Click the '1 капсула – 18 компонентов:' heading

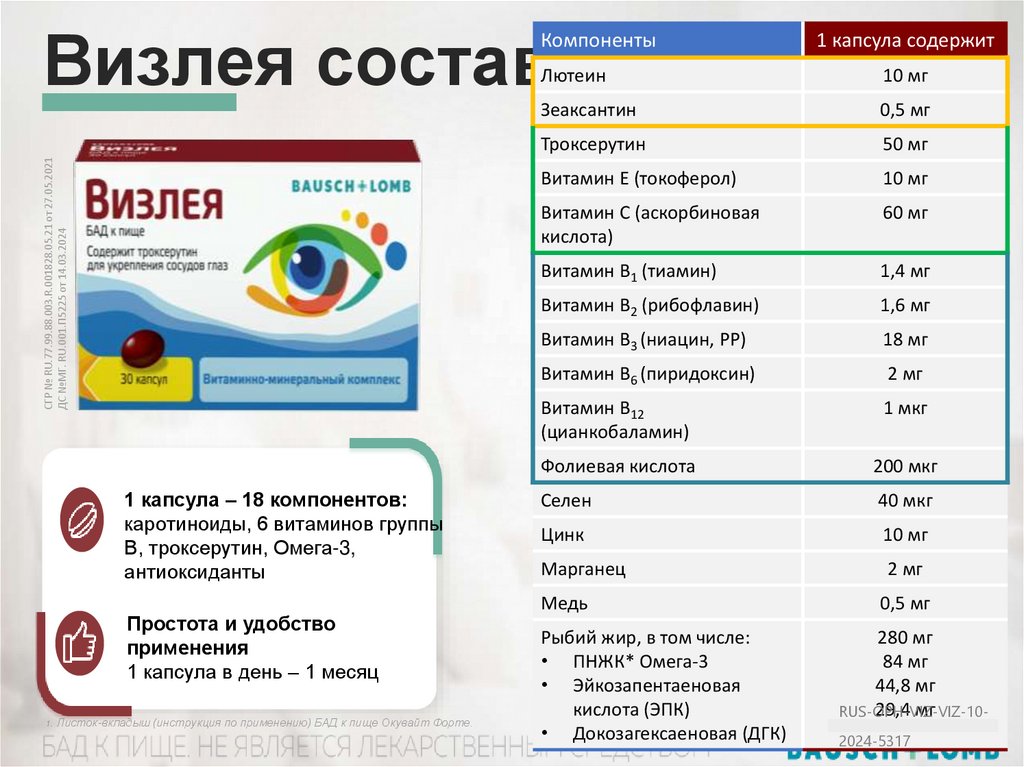click(x=266, y=500)
